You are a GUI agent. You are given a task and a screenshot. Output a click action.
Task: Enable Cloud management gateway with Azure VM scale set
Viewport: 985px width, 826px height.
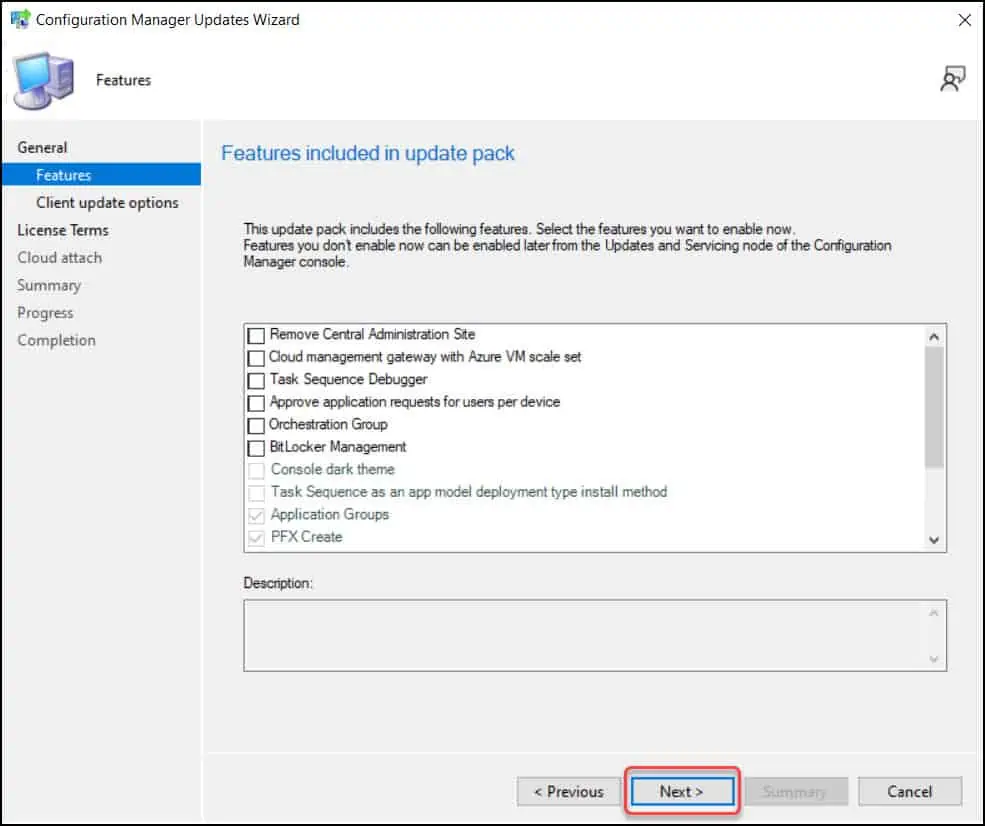point(256,358)
